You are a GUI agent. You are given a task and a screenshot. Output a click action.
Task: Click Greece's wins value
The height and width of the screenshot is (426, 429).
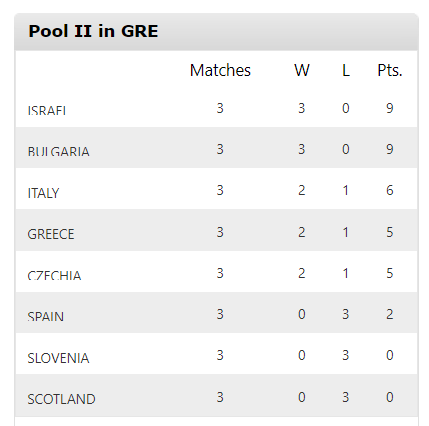[302, 232]
